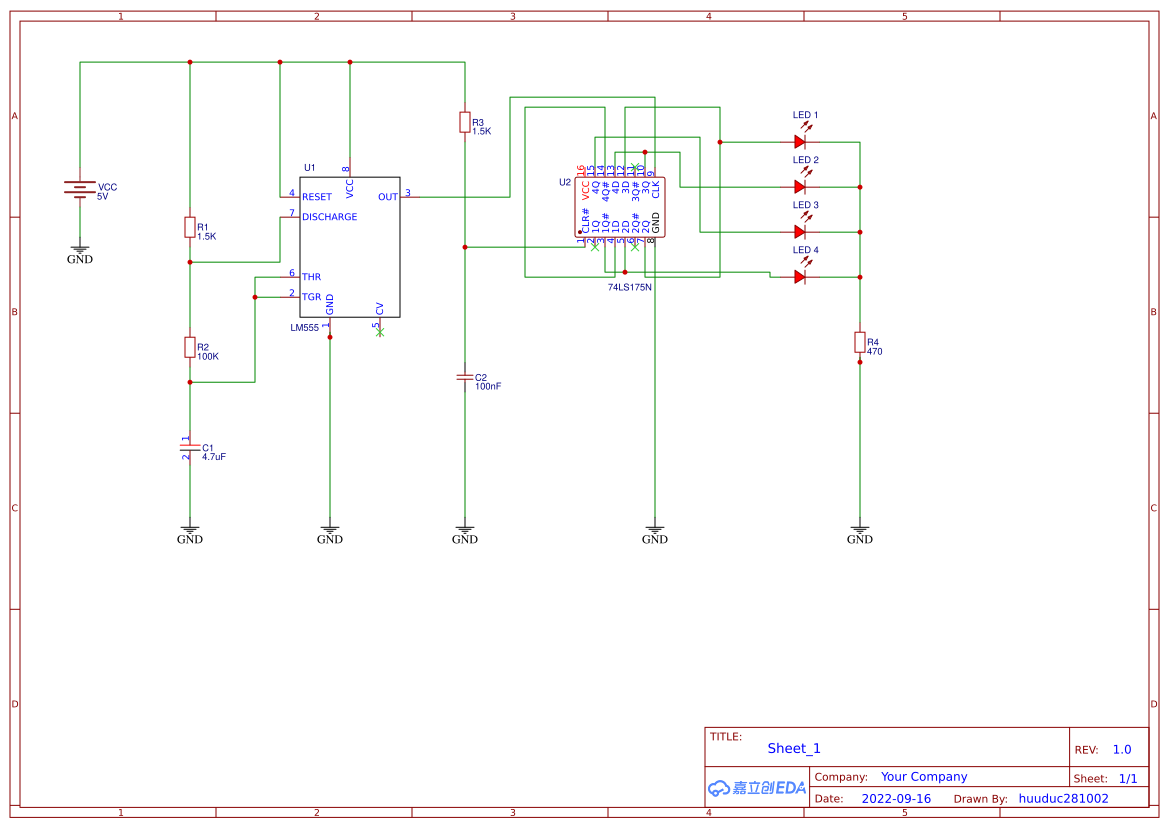Click the LM555 part name text

(x=304, y=327)
